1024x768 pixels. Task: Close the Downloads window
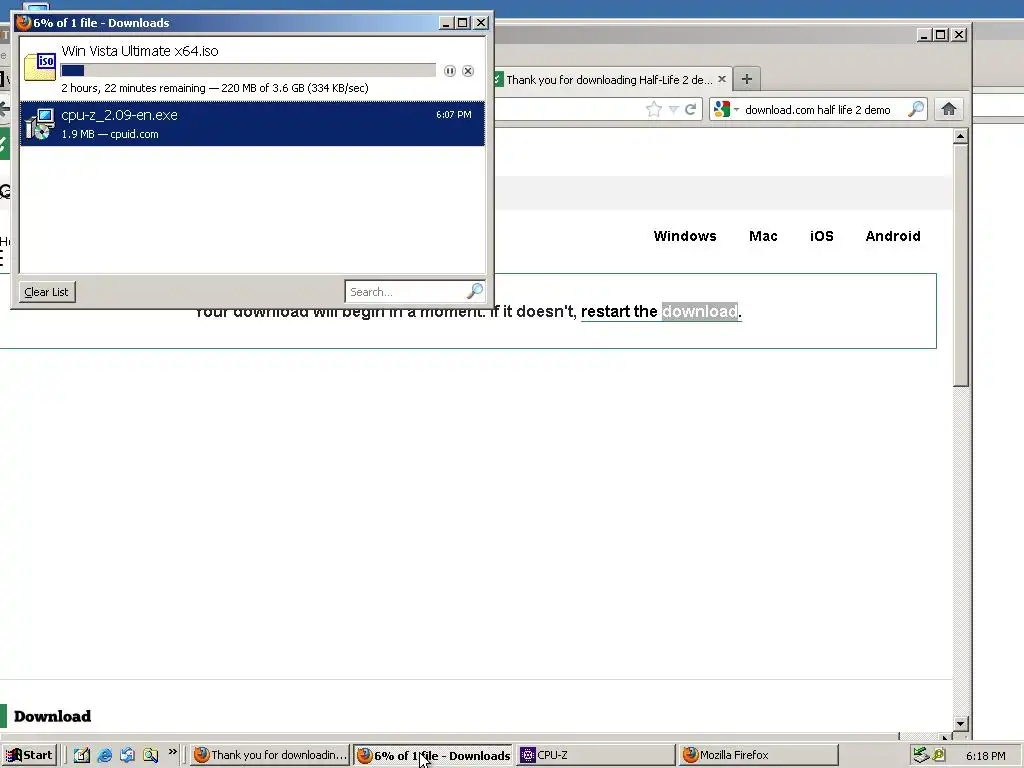click(481, 23)
